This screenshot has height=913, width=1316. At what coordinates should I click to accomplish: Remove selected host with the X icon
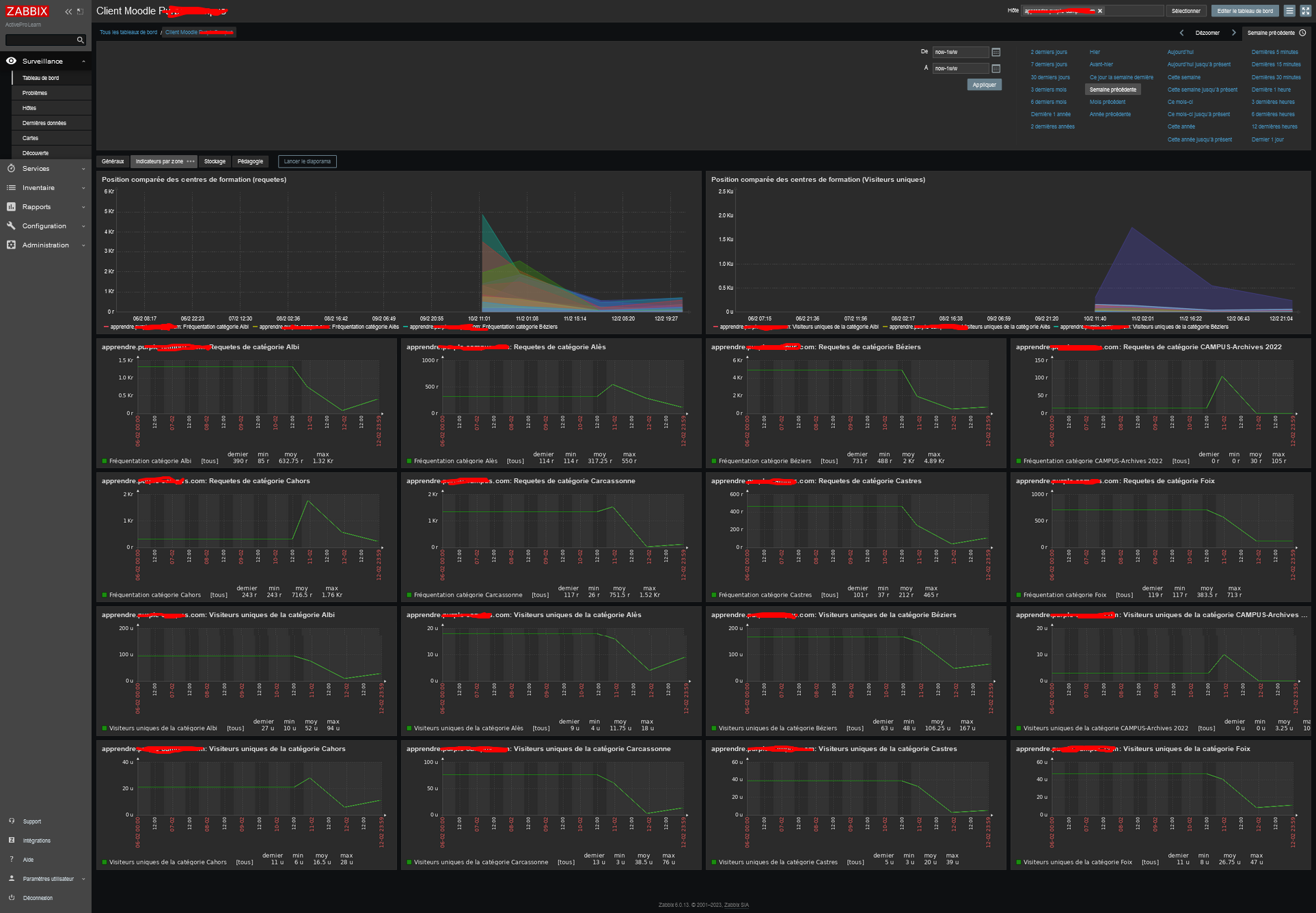[1100, 11]
